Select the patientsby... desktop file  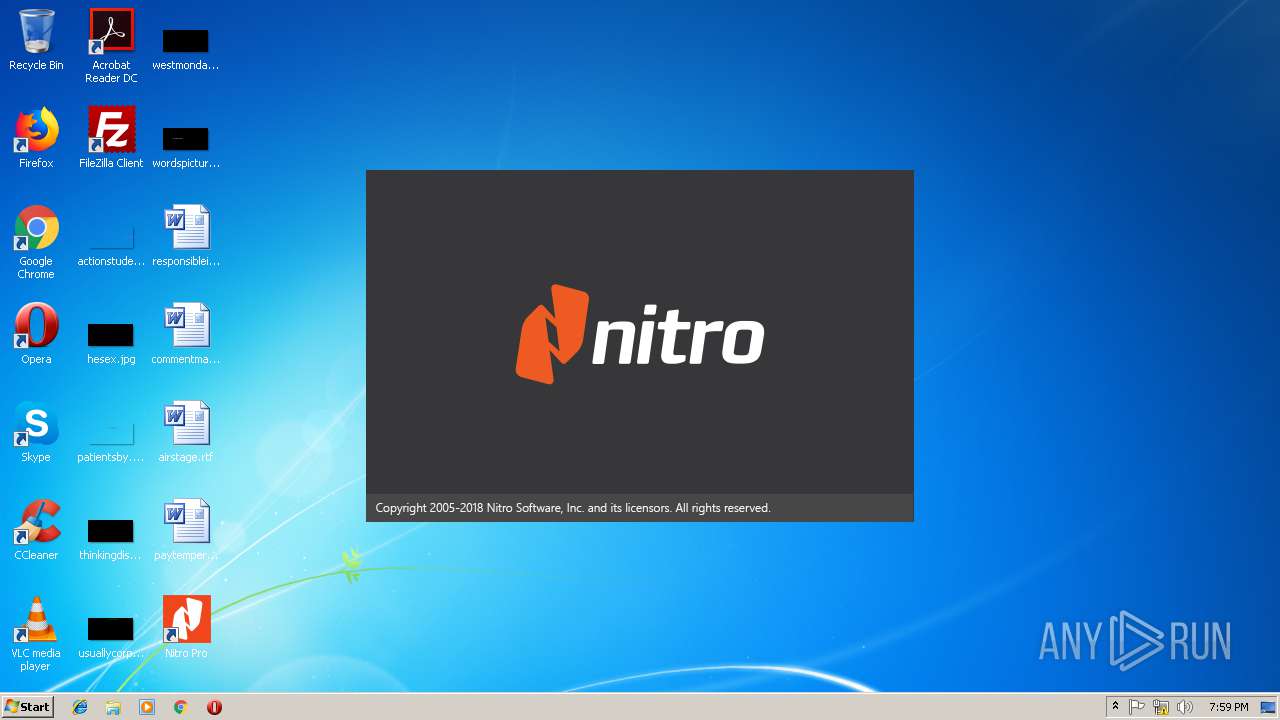pos(111,443)
